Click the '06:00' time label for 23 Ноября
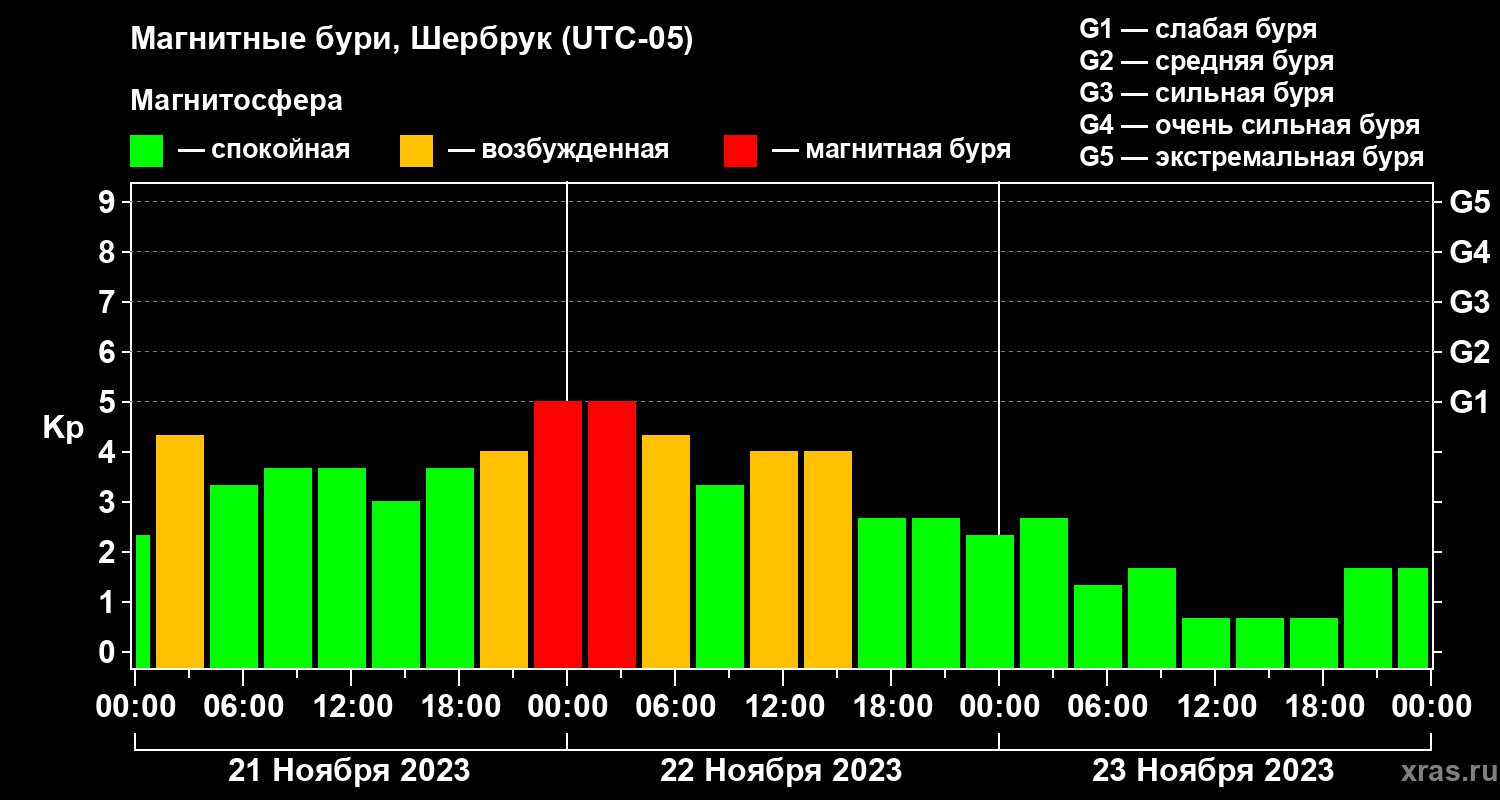The height and width of the screenshot is (800, 1500). pyautogui.click(x=1107, y=706)
